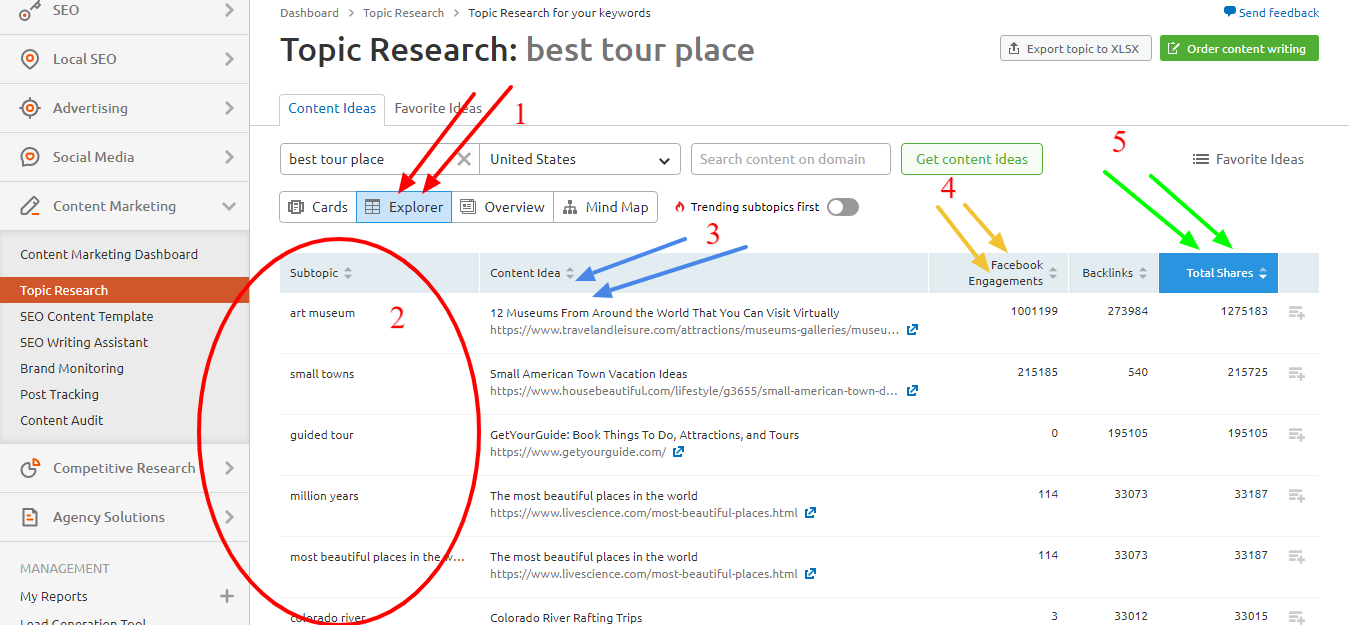Go to Topic Research breadcrumb
The width and height of the screenshot is (1349, 625).
click(404, 13)
